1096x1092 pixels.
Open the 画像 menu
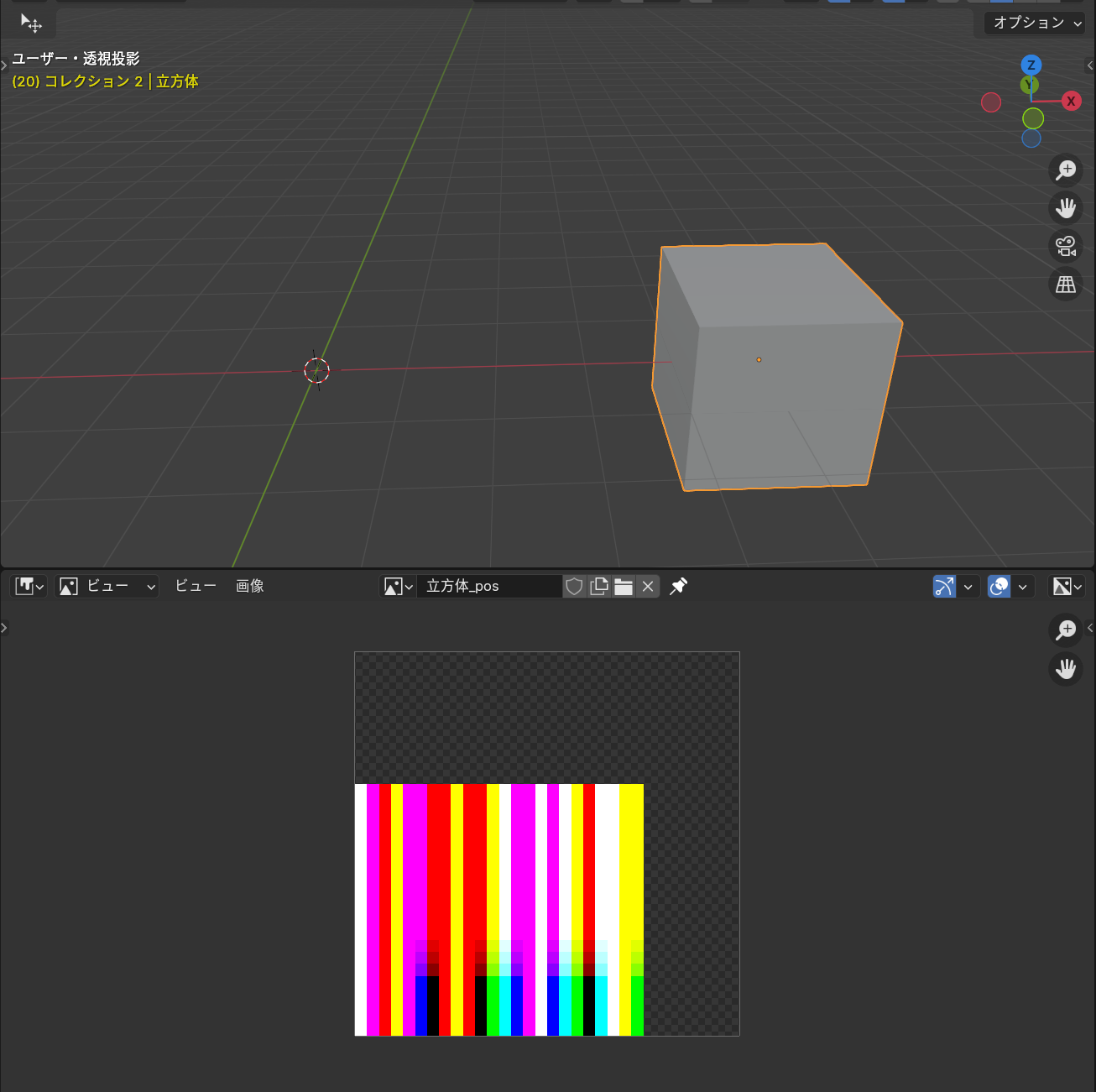(250, 586)
